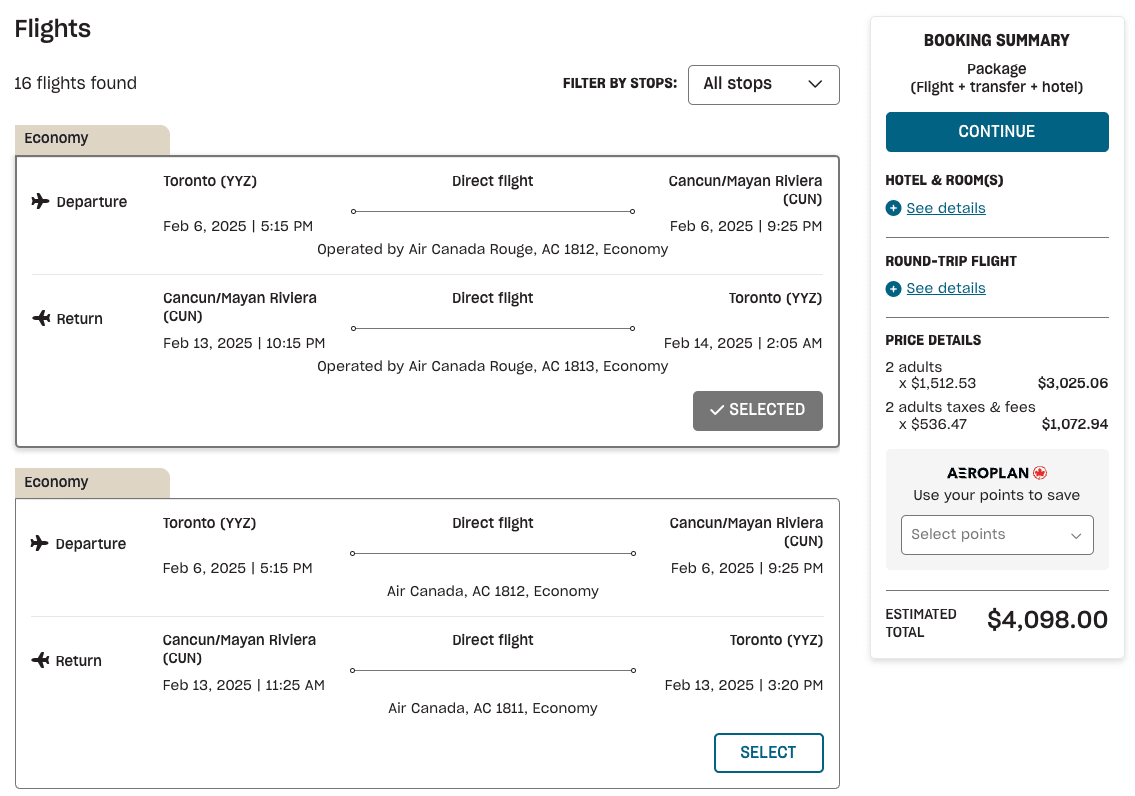Open the Aeroplan Select points dropdown

point(996,534)
